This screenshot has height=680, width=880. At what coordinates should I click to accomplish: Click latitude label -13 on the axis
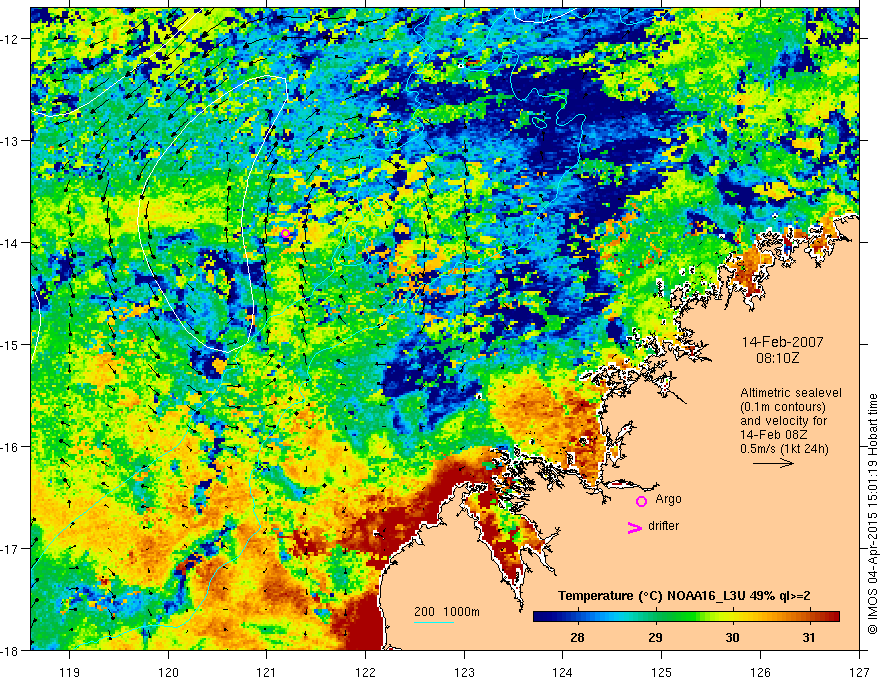(x=11, y=140)
